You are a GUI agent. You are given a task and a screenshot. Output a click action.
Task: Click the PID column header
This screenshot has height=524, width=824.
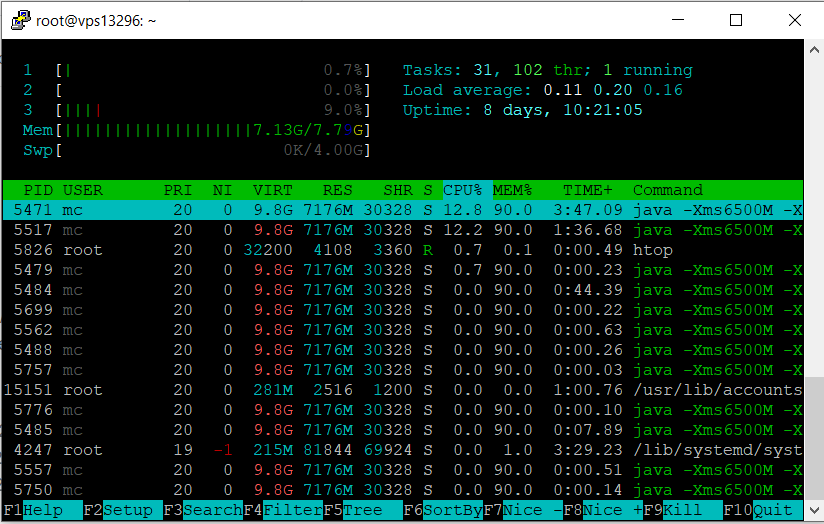click(37, 190)
